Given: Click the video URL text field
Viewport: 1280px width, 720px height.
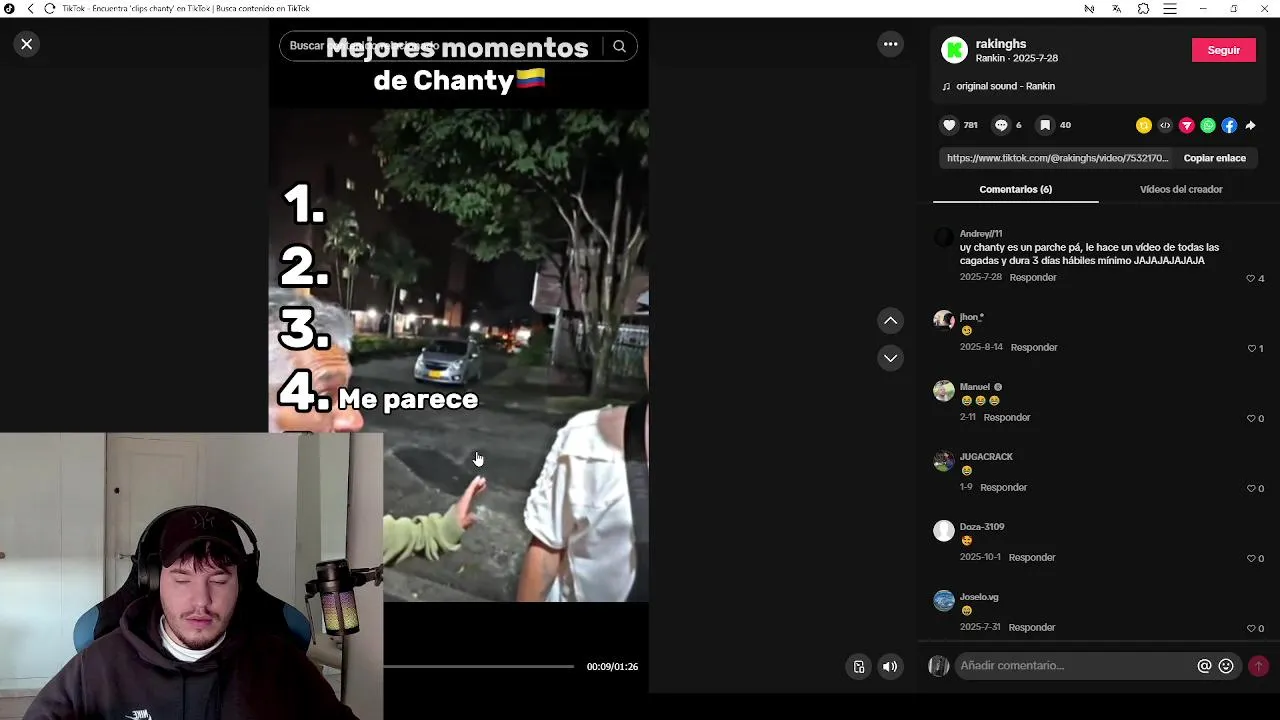Looking at the screenshot, I should pos(1057,158).
